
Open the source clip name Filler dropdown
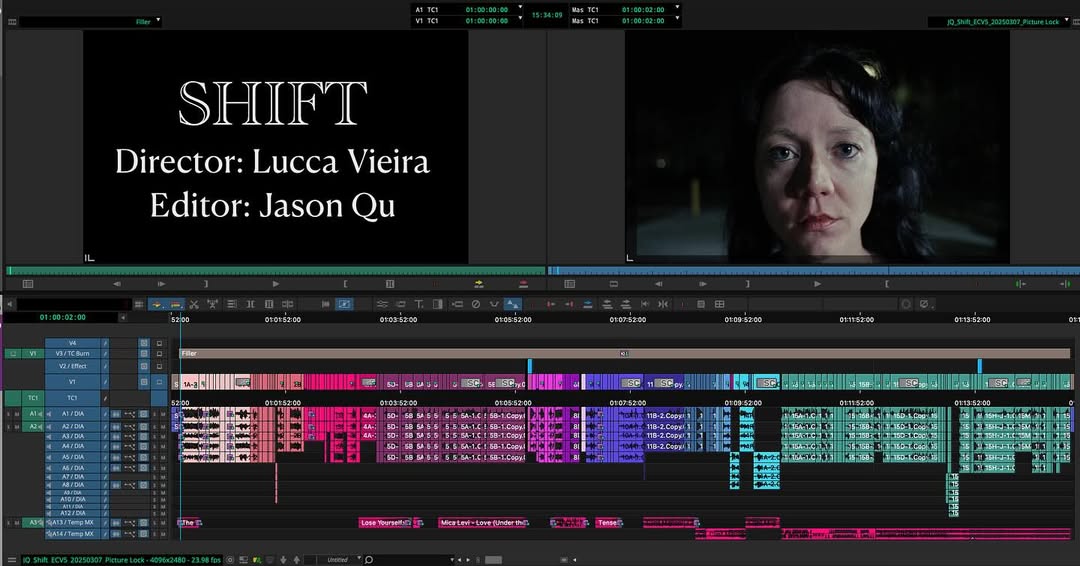click(158, 21)
